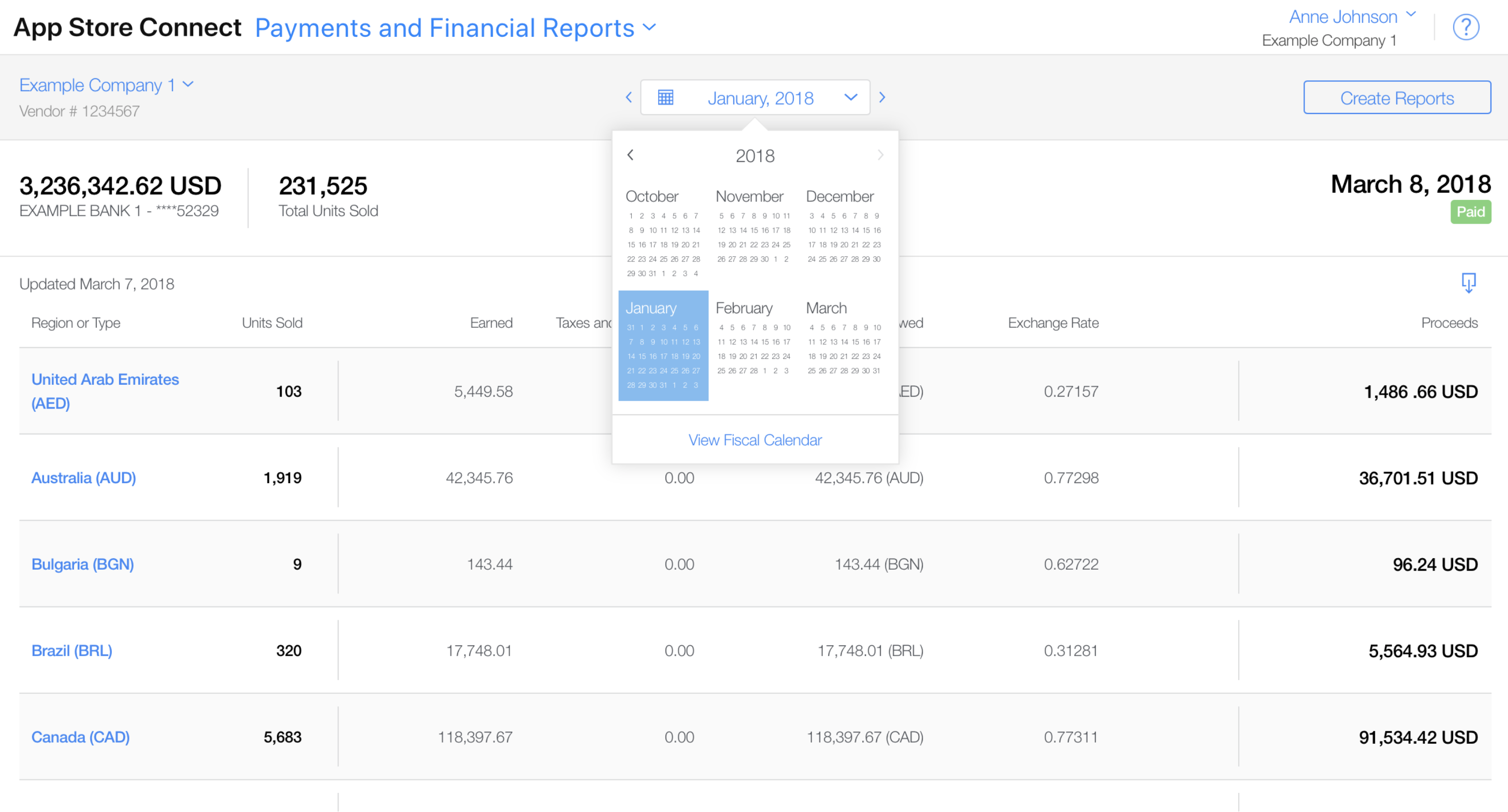Screen dimensions: 1508x812
Task: Click the left arrow inside calendar picker
Action: click(x=631, y=155)
